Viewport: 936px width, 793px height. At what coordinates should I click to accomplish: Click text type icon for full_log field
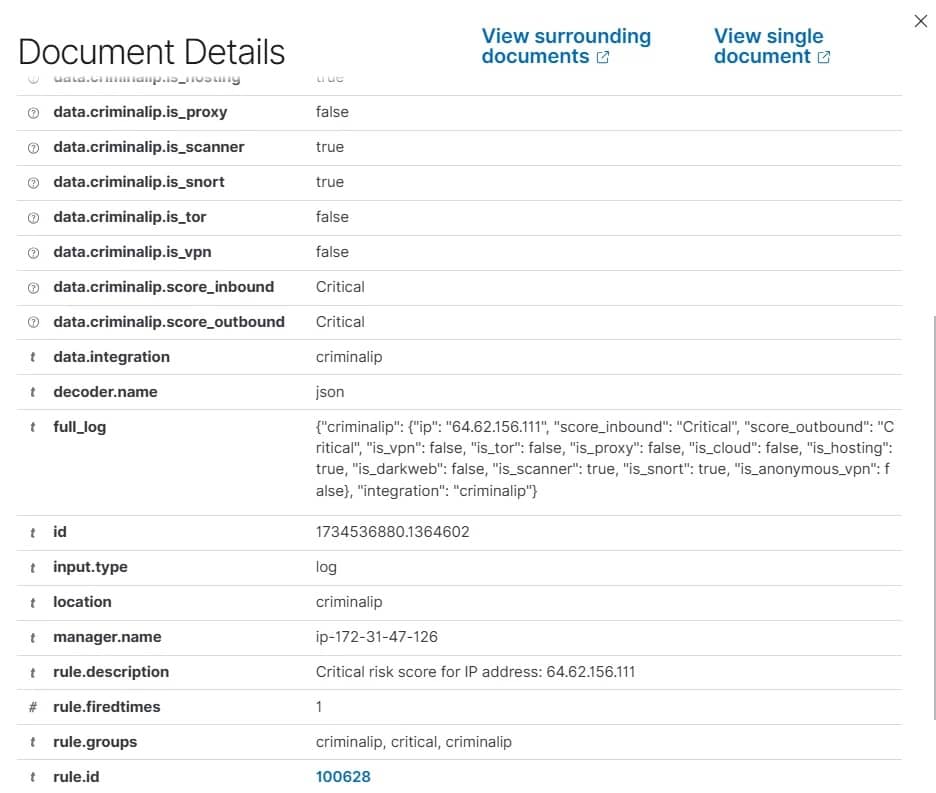tap(35, 427)
